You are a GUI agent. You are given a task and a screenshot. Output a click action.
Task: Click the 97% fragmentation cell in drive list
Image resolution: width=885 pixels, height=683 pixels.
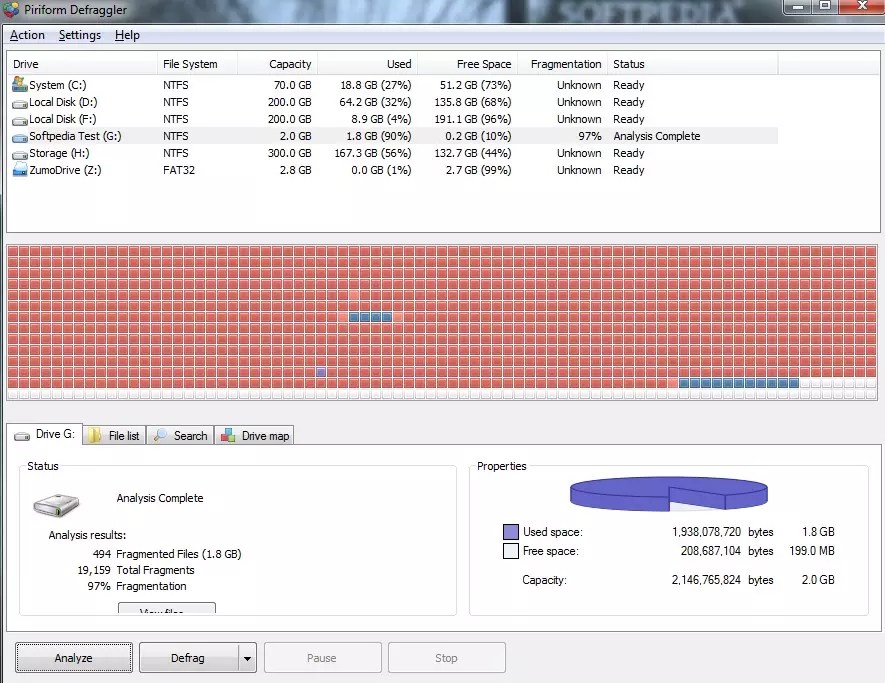(590, 136)
